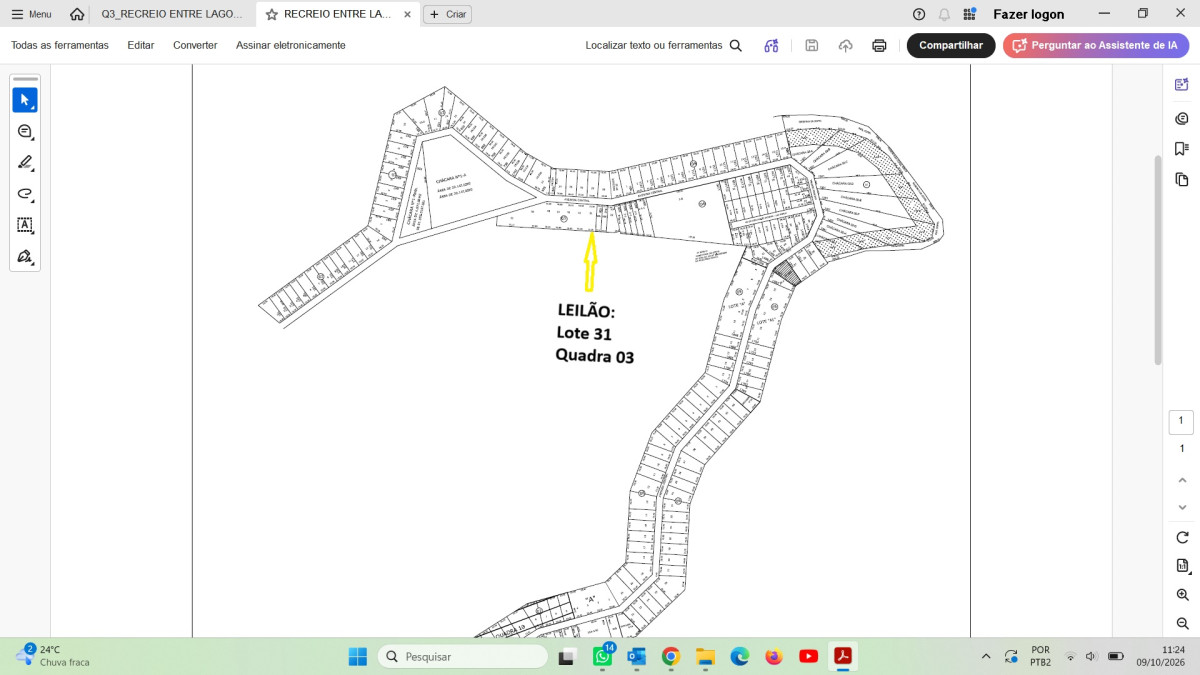Go to previous page chevron
1200x675 pixels.
tap(1182, 480)
